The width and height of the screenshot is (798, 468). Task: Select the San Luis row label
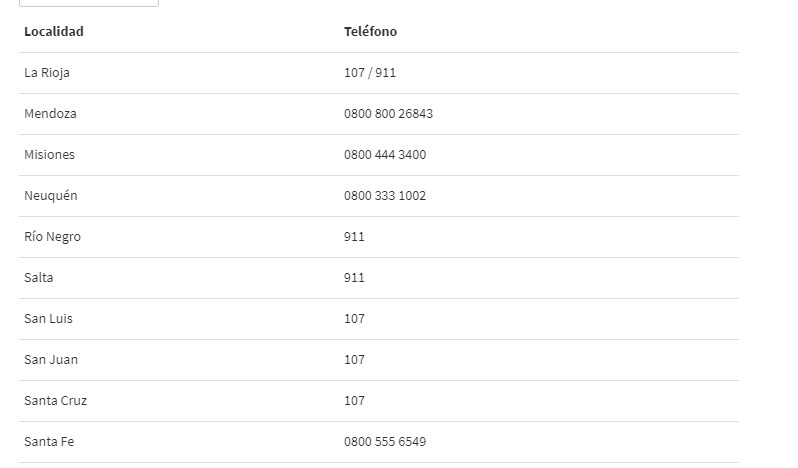point(48,319)
